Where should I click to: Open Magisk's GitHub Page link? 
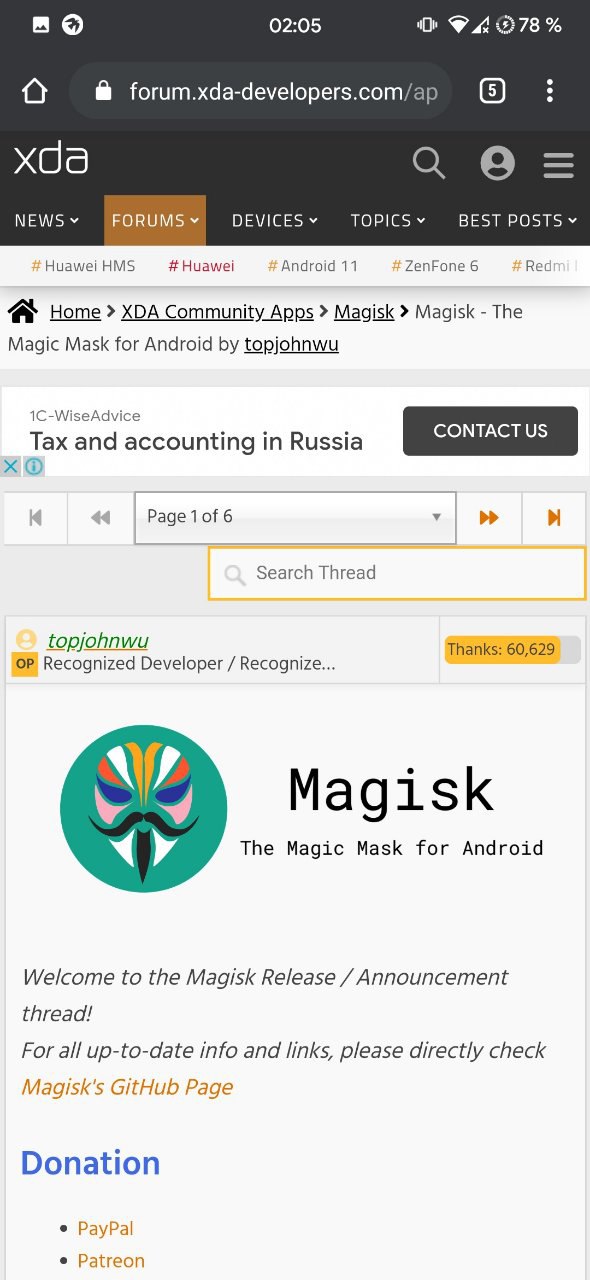point(127,1087)
